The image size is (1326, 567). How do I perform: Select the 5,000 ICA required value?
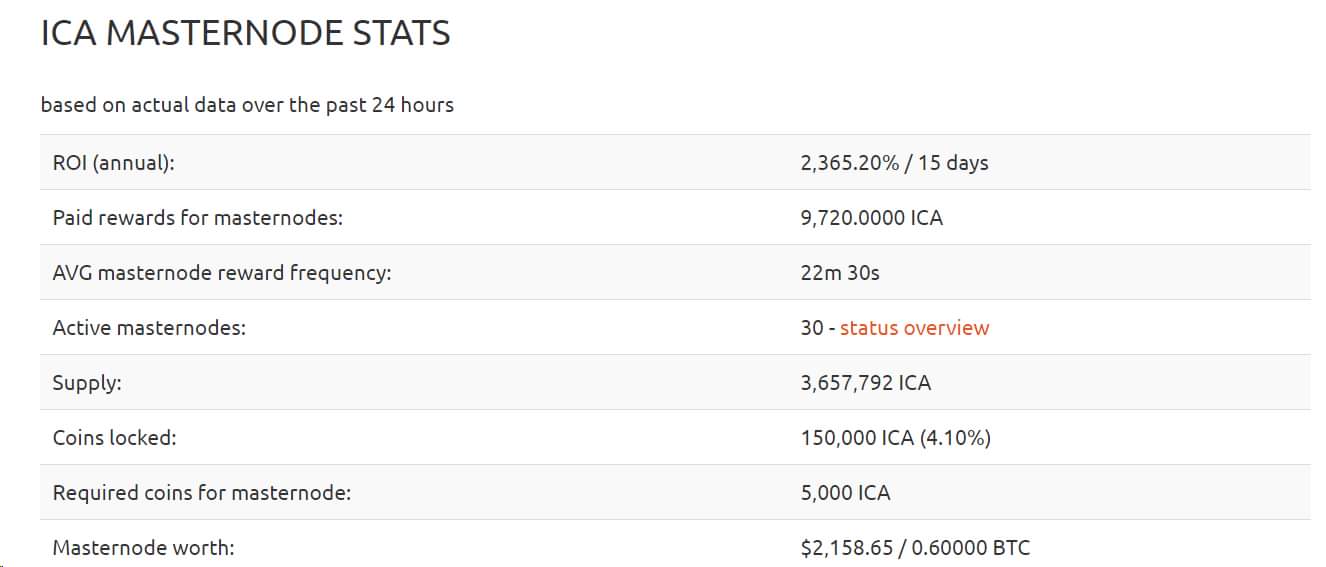coord(845,493)
